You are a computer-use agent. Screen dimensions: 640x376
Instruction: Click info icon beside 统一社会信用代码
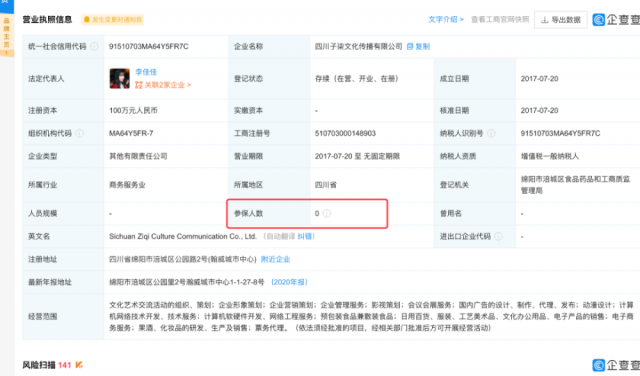click(94, 47)
